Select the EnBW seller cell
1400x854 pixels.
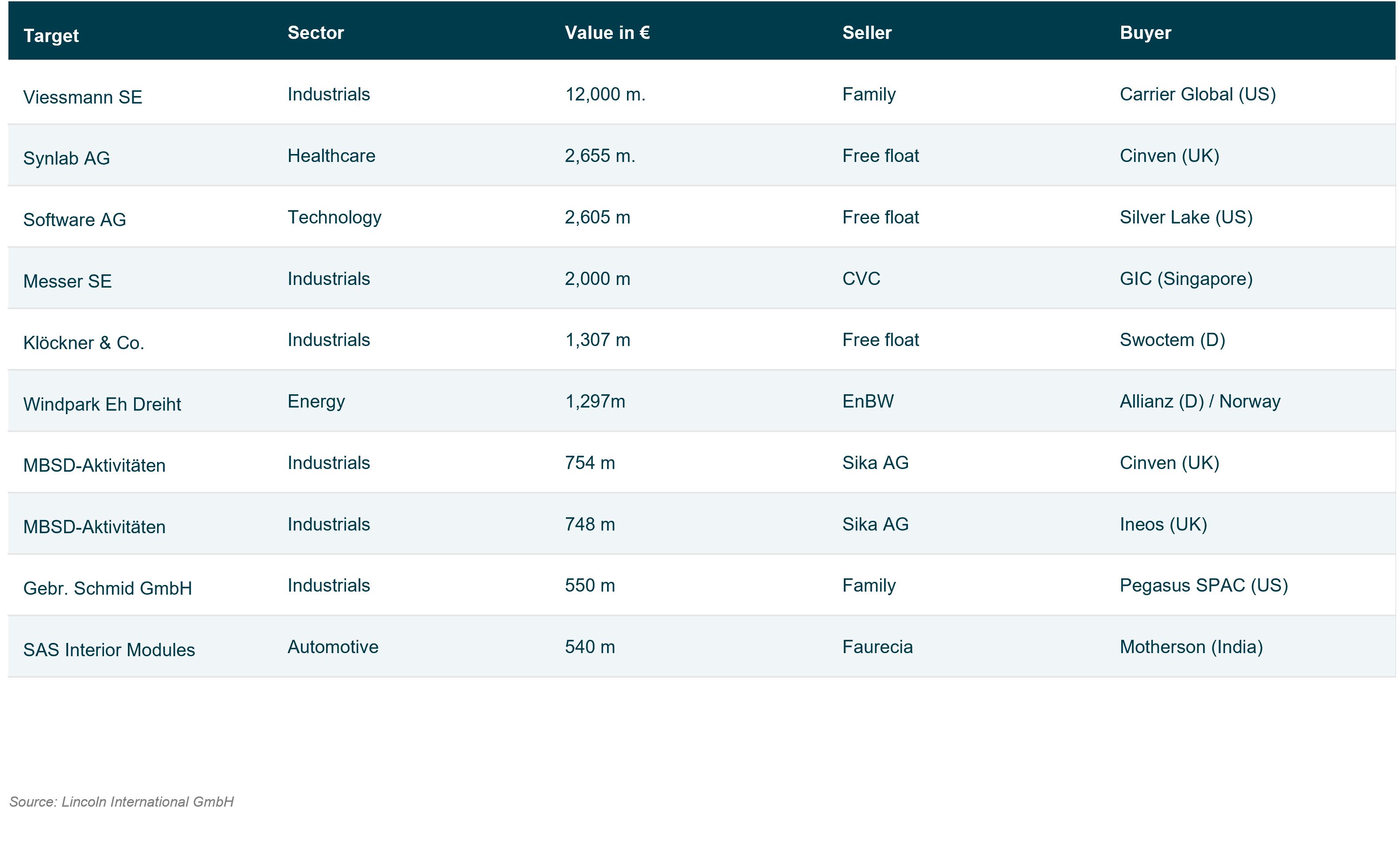[868, 401]
